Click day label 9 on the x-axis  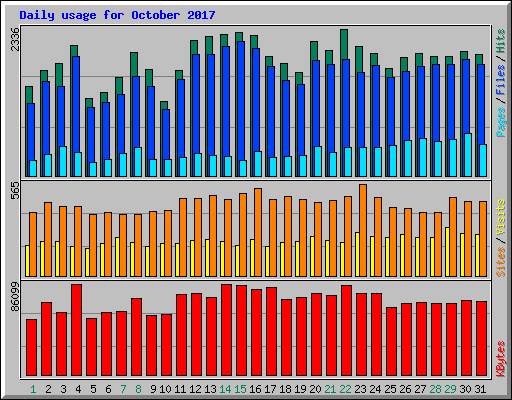(x=153, y=389)
